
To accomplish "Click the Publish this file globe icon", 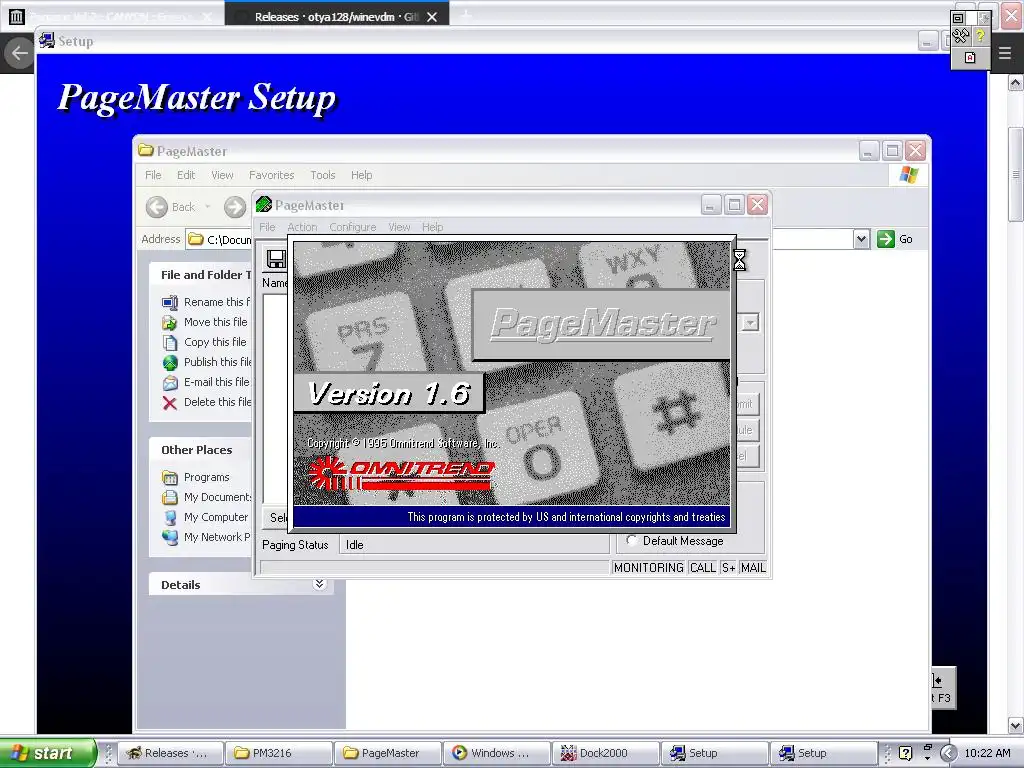I will pos(170,362).
